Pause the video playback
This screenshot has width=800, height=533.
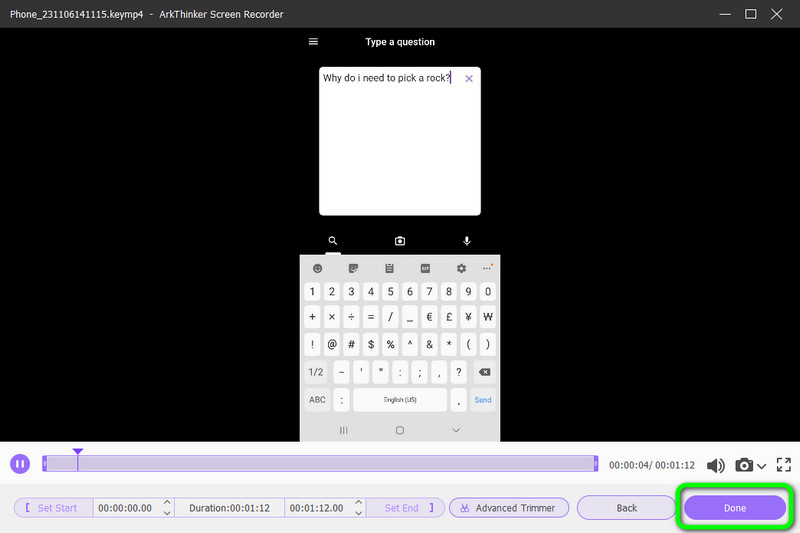[20, 464]
